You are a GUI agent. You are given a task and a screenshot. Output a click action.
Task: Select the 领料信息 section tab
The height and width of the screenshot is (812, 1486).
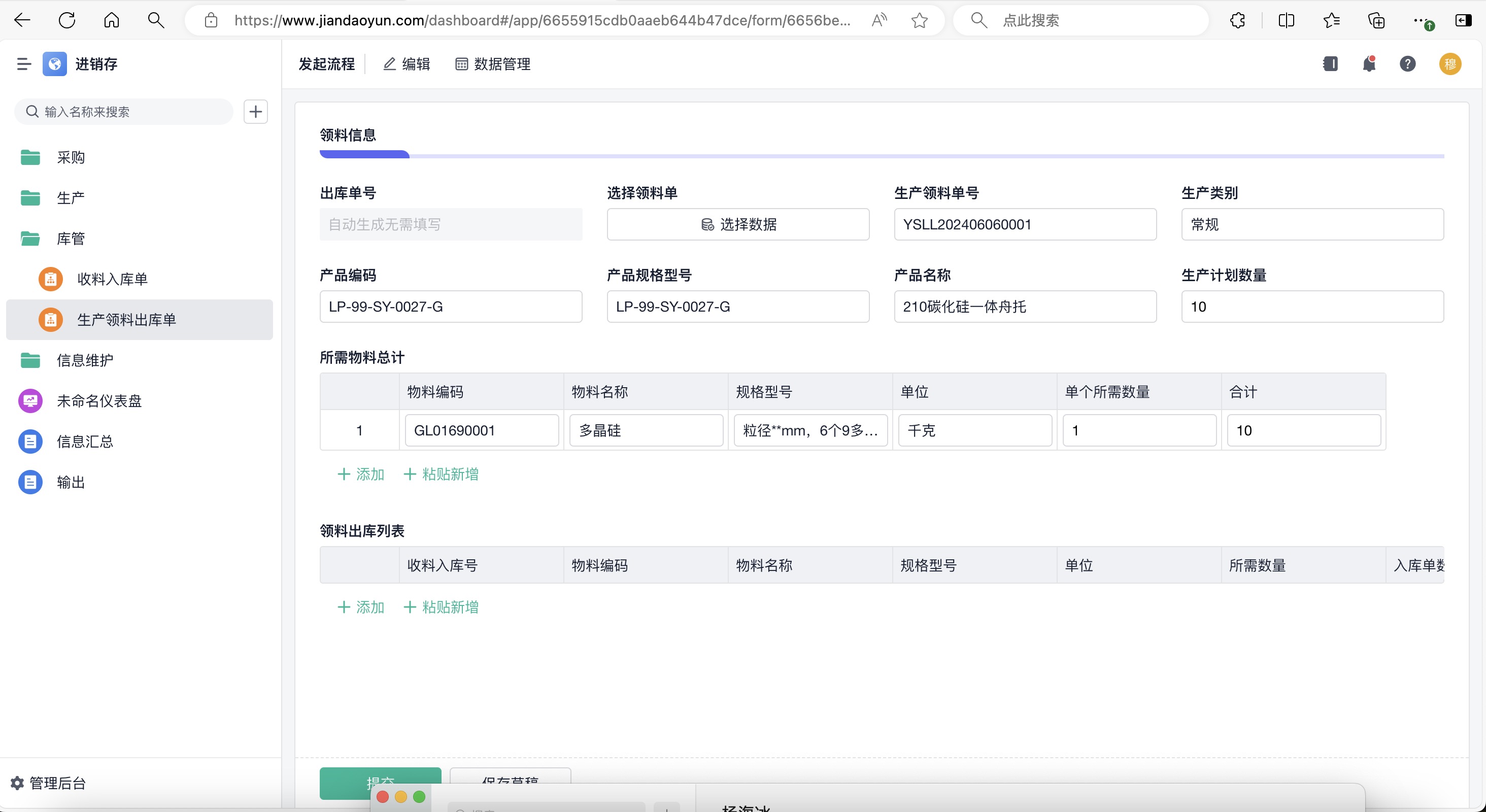348,135
